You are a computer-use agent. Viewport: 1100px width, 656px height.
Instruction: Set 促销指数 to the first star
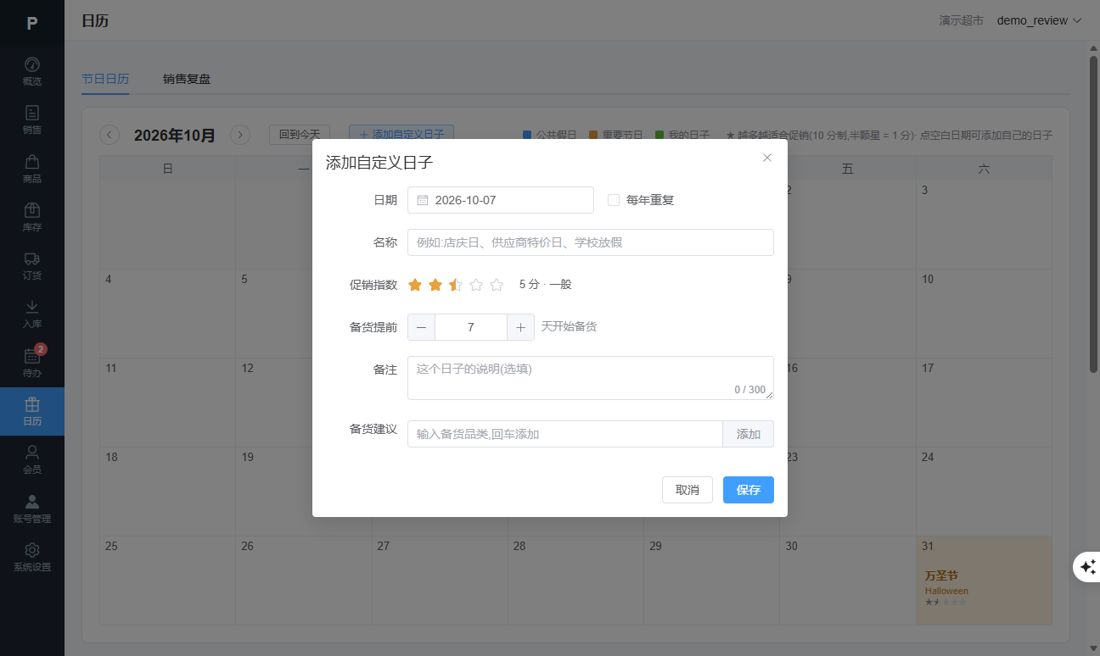tap(415, 285)
